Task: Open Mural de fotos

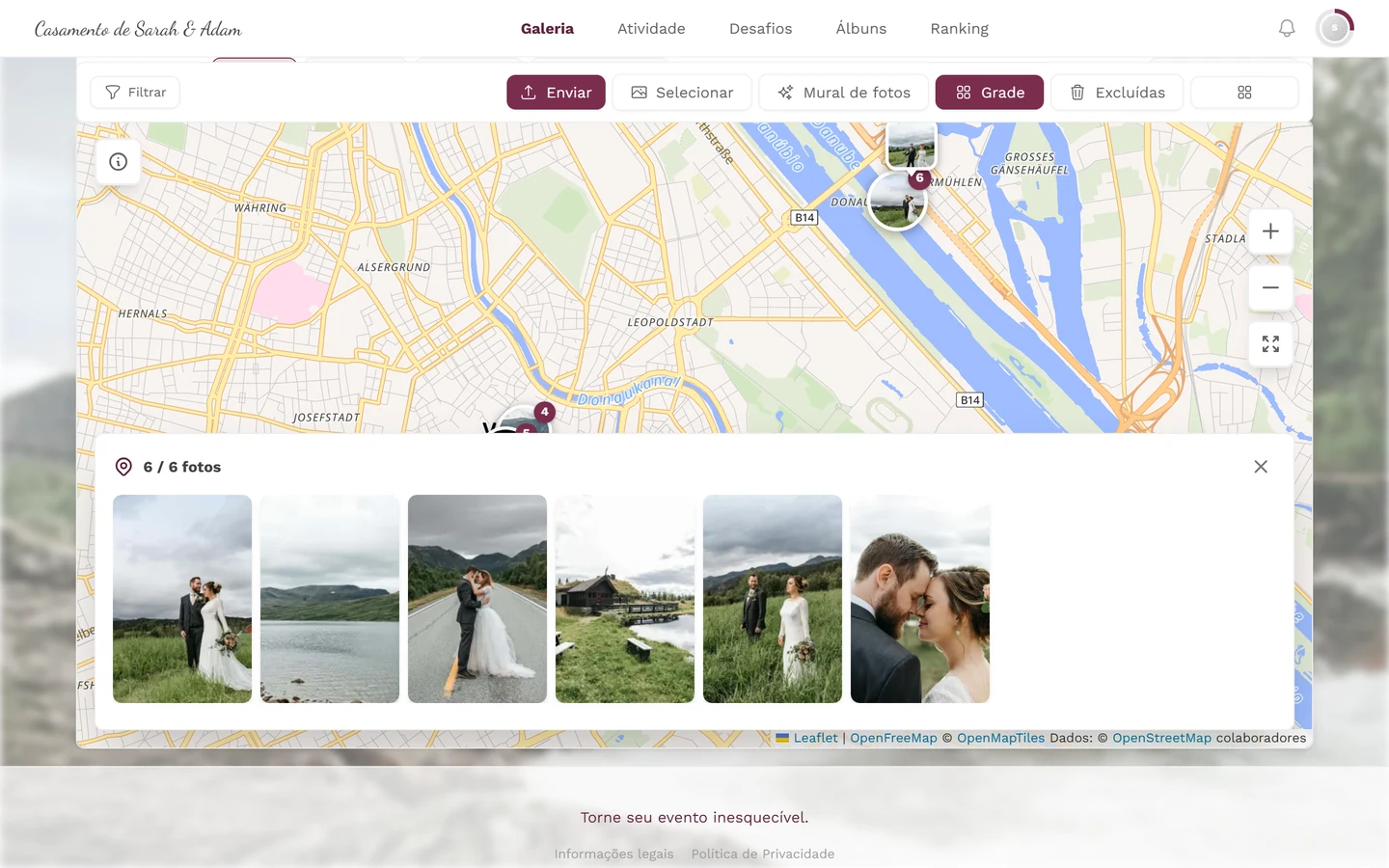Action: point(844,93)
